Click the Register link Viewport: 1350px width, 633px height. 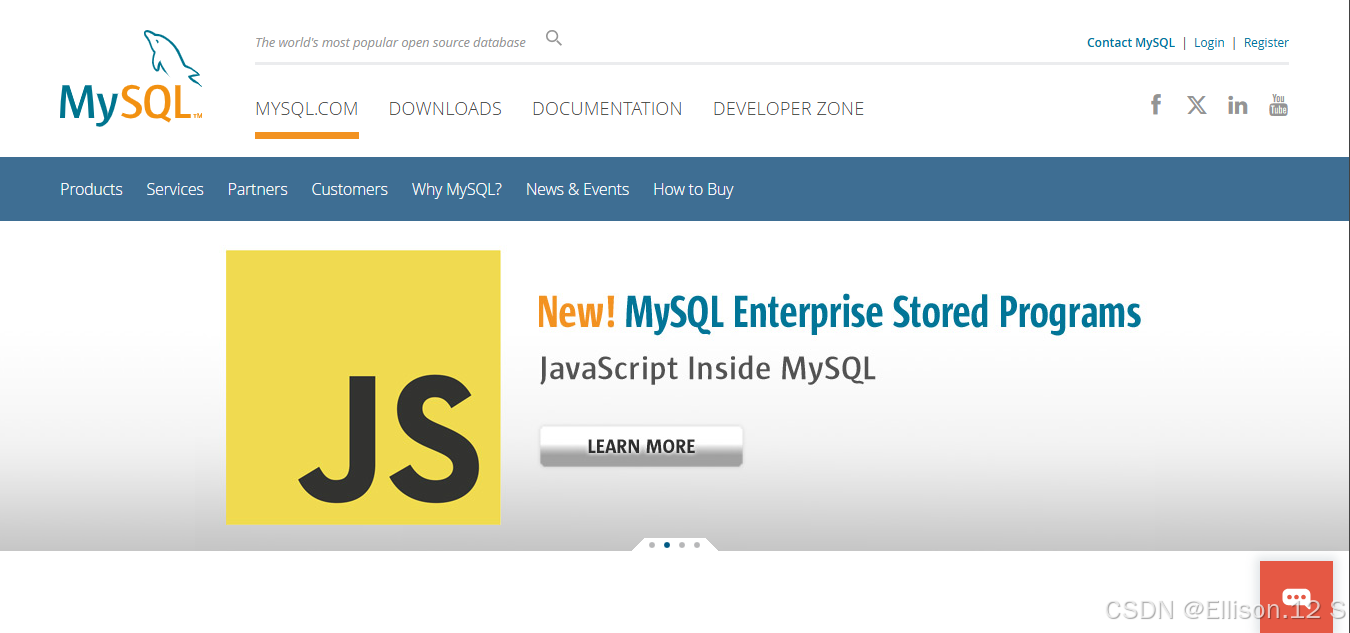(1266, 43)
